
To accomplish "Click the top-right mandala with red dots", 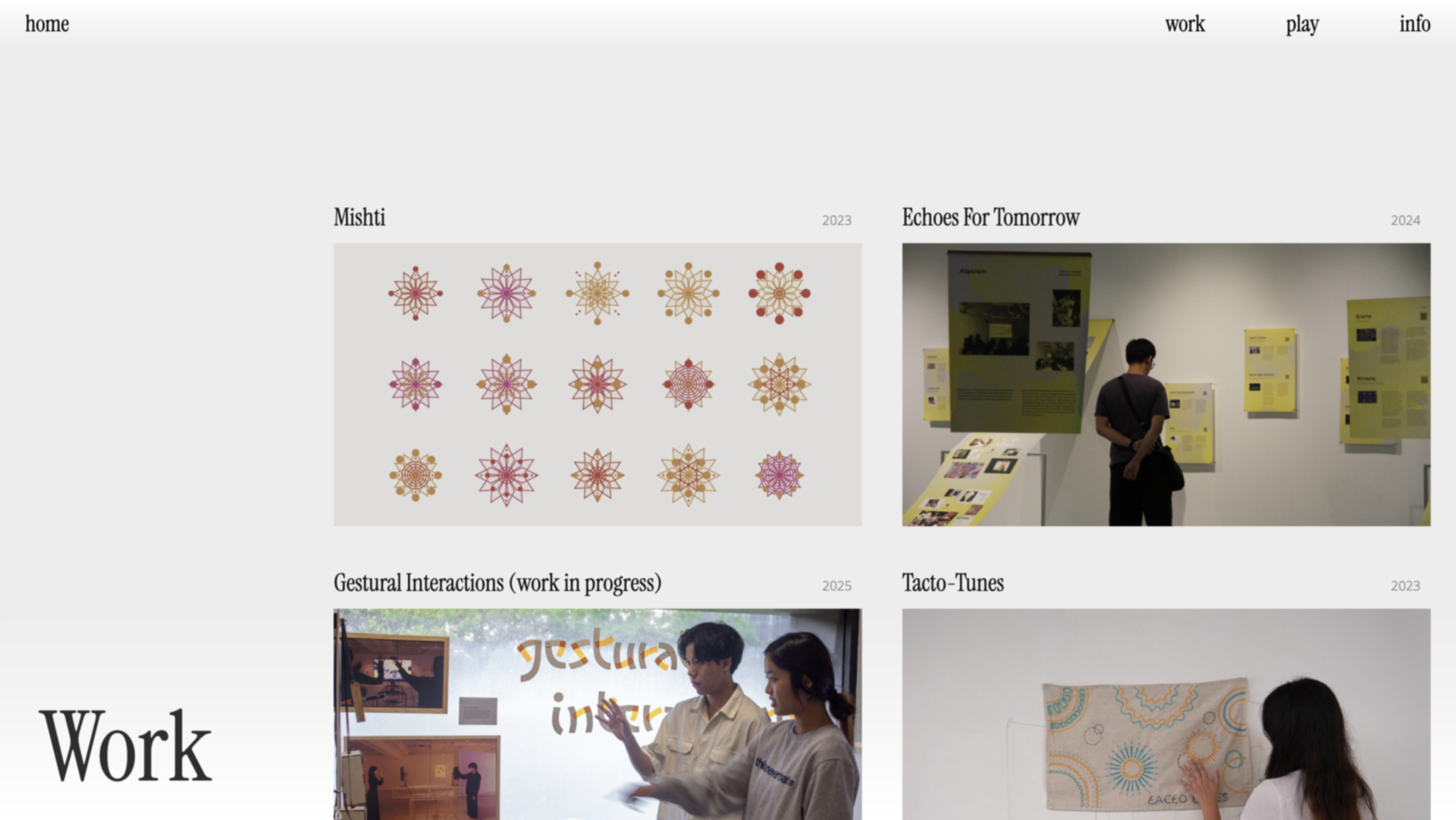I will (x=780, y=293).
